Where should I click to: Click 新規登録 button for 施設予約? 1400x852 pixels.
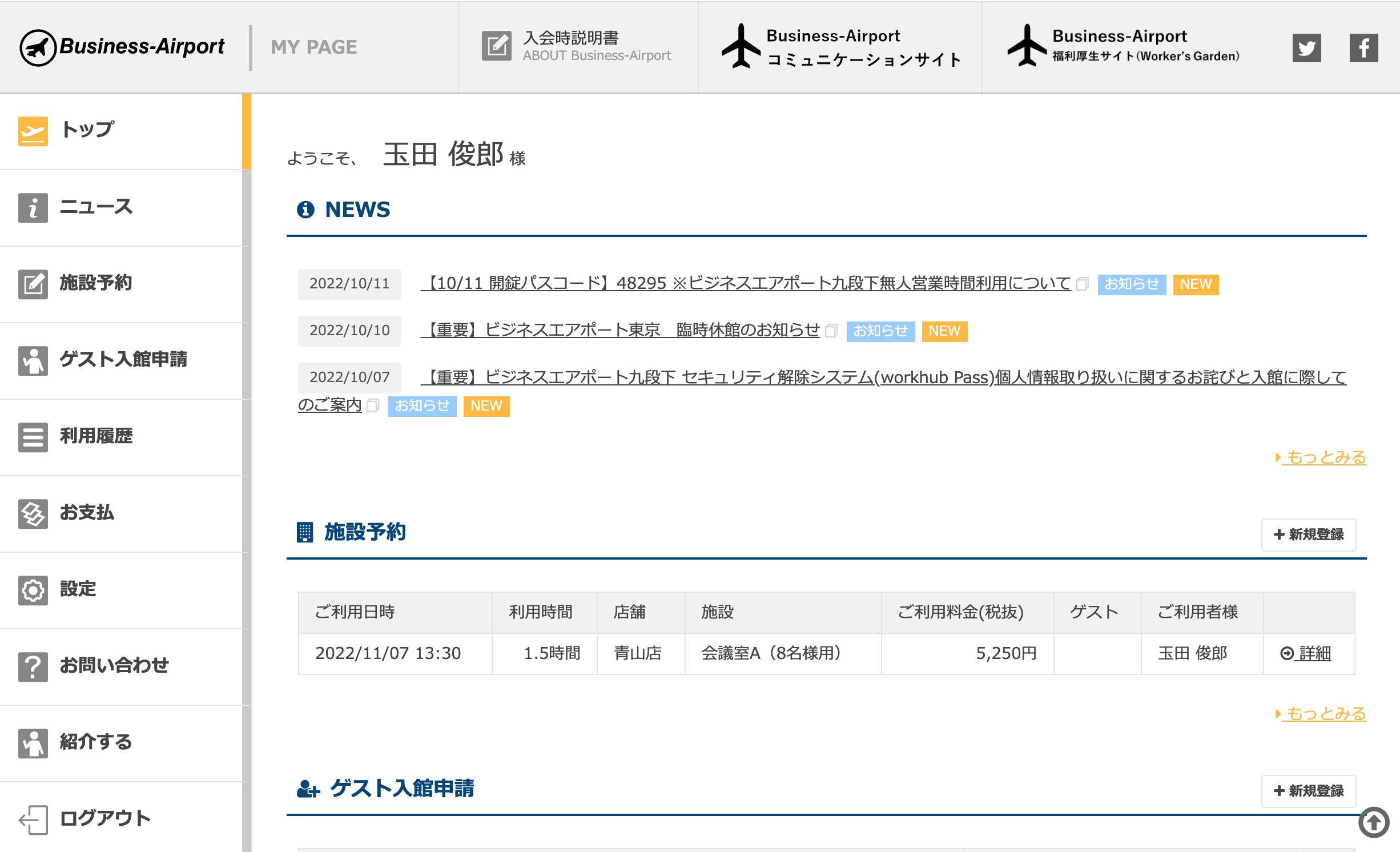tap(1308, 534)
